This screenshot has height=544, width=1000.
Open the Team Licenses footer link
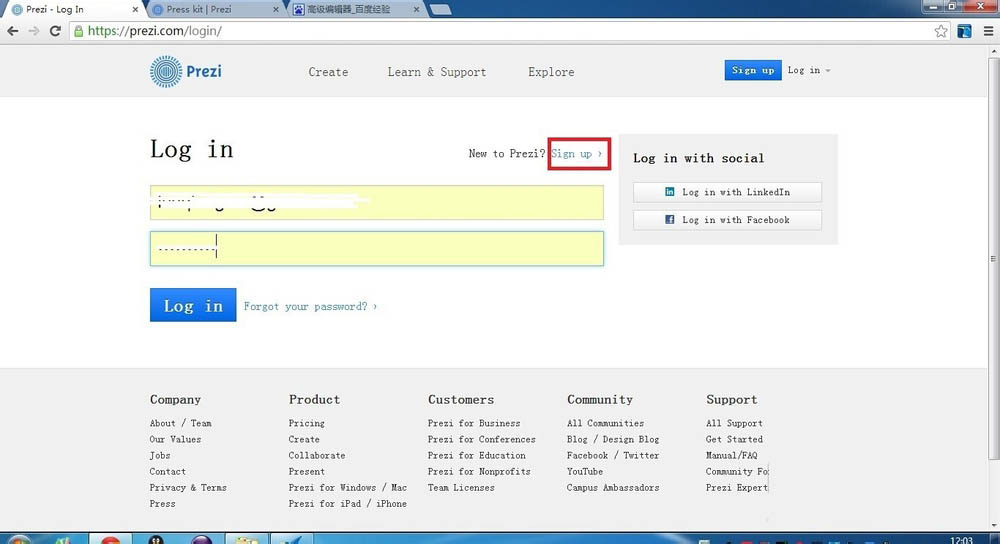point(461,487)
